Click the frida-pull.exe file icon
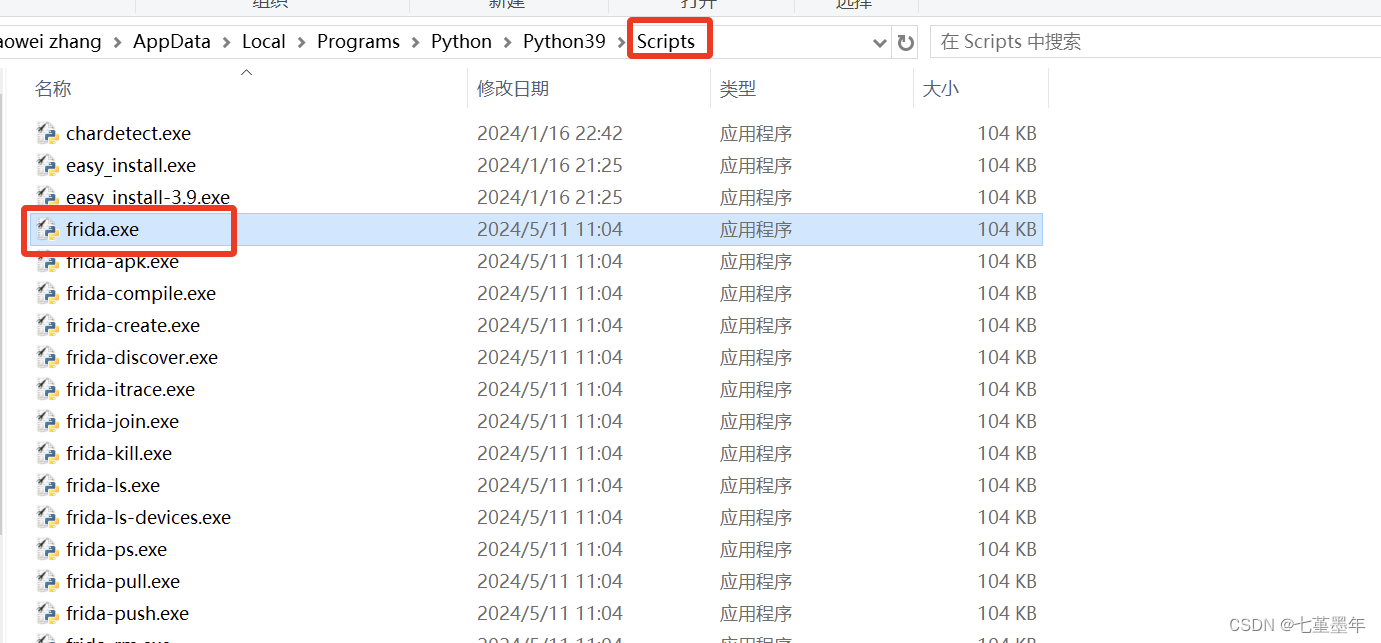 [x=47, y=581]
